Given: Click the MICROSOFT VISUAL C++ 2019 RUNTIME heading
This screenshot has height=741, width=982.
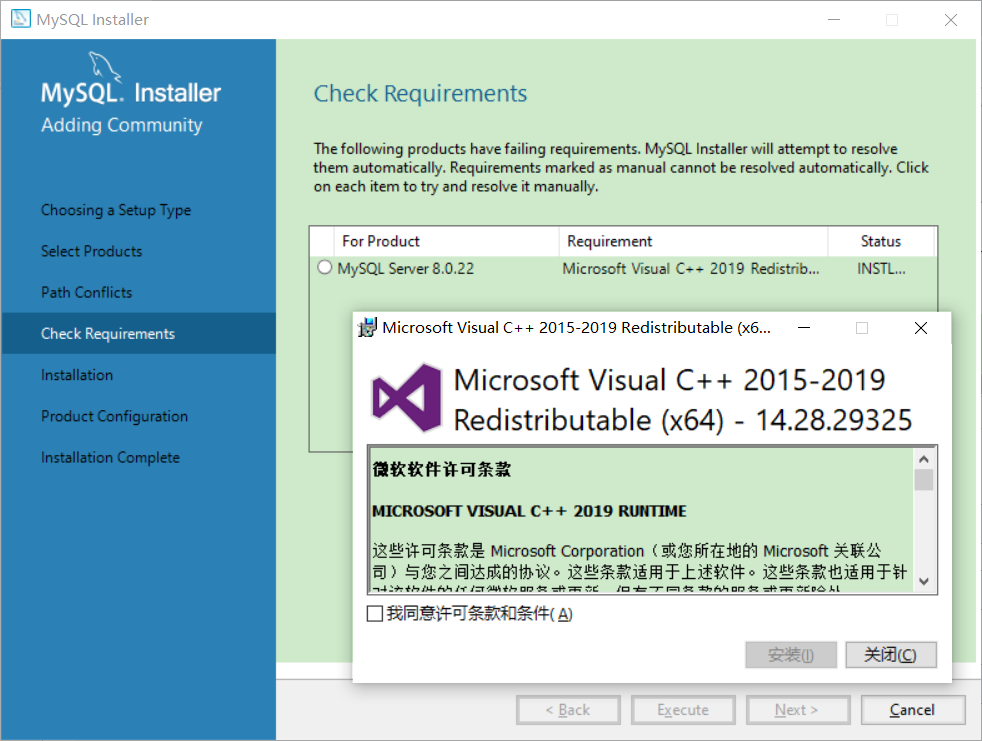Looking at the screenshot, I should pyautogui.click(x=529, y=511).
